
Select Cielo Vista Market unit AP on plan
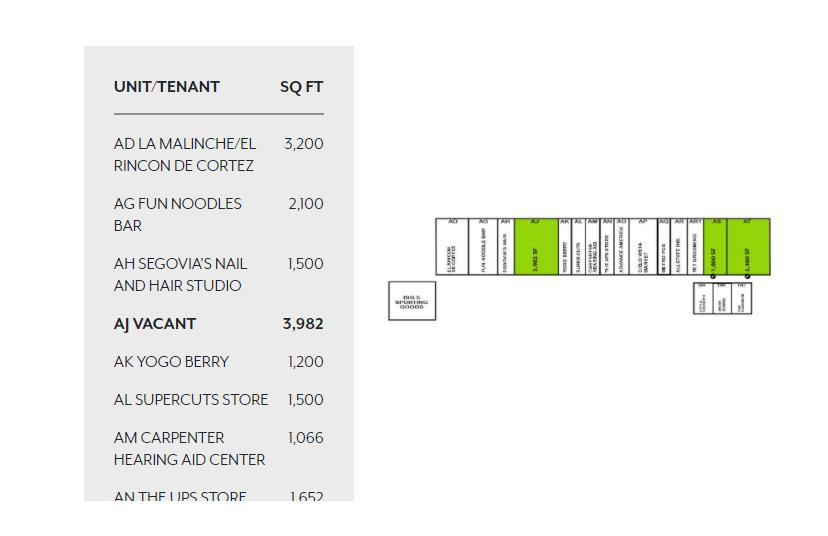click(x=643, y=248)
